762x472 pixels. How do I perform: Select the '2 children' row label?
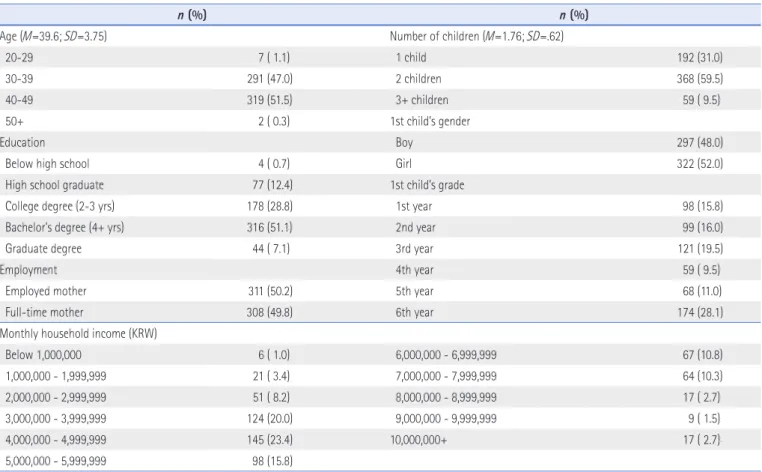tap(418, 79)
